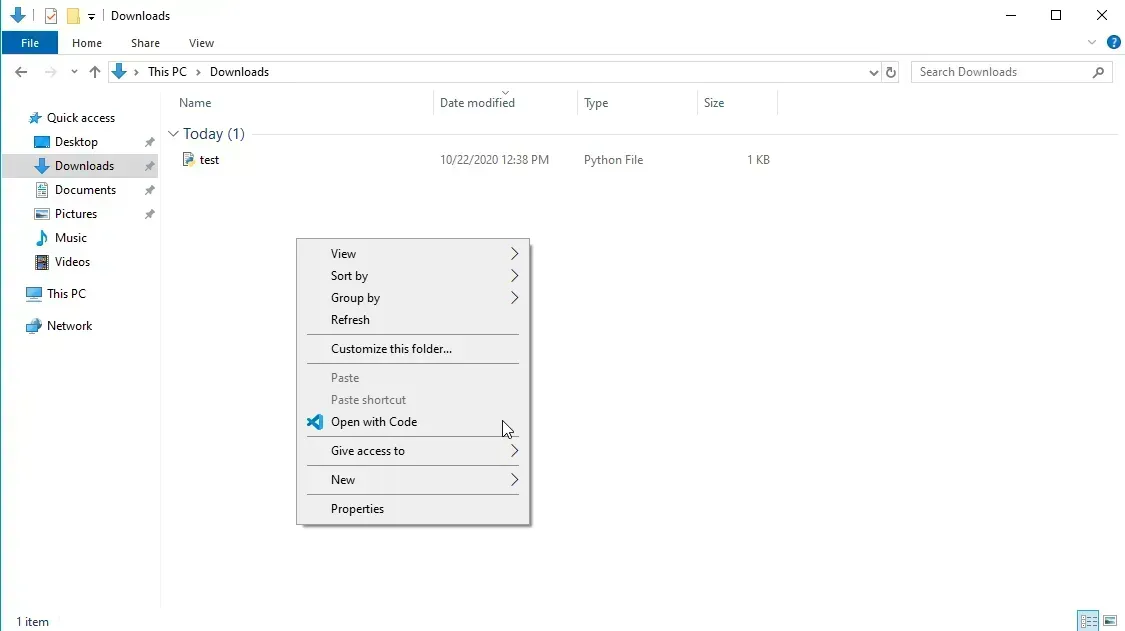Click 'Downloads' in the address breadcrumb

(x=240, y=72)
